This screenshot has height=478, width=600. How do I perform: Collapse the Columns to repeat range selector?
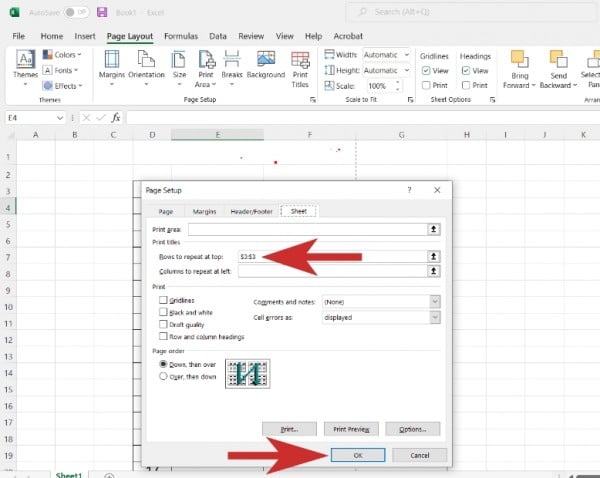click(434, 271)
